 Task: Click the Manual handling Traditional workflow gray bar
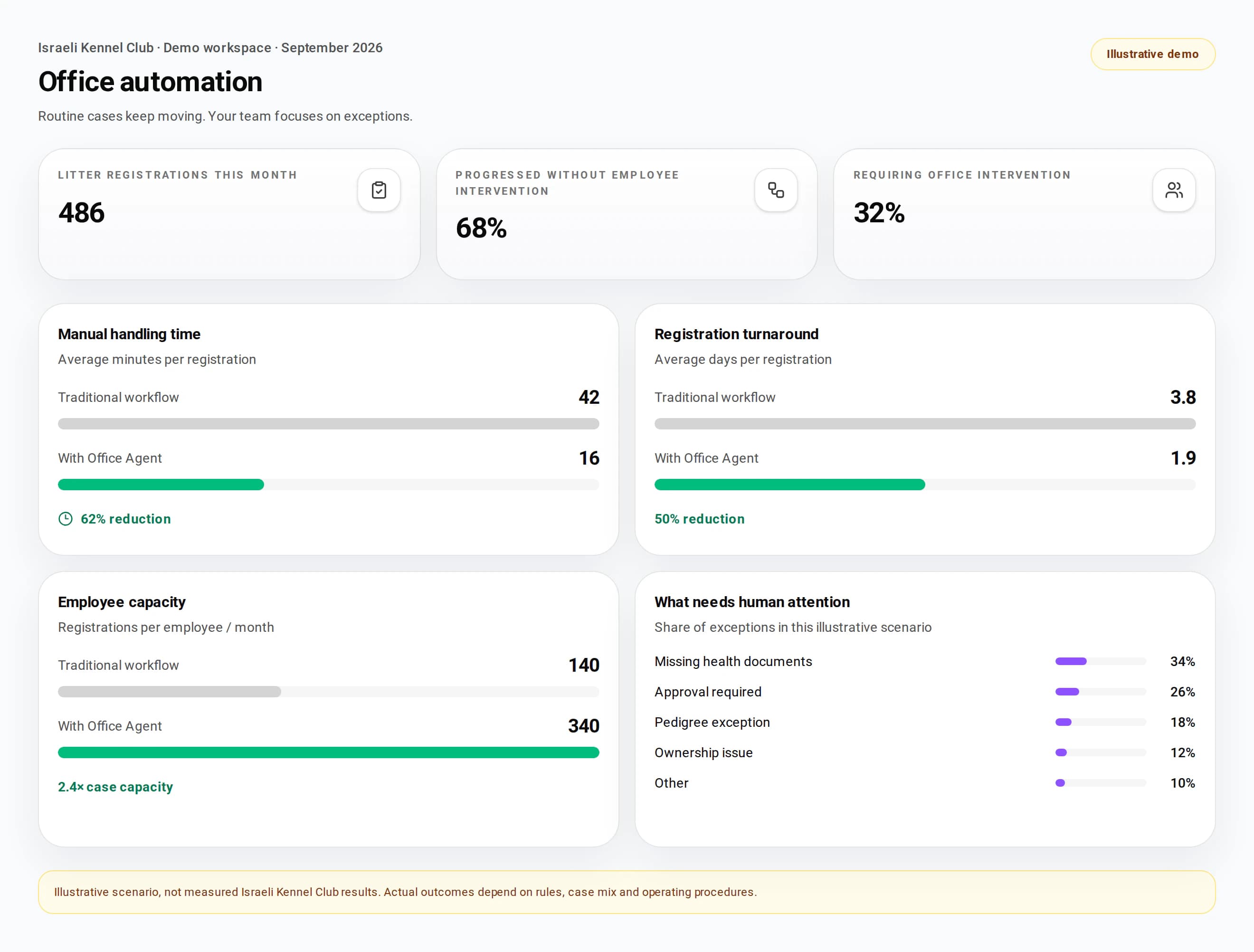pos(328,424)
